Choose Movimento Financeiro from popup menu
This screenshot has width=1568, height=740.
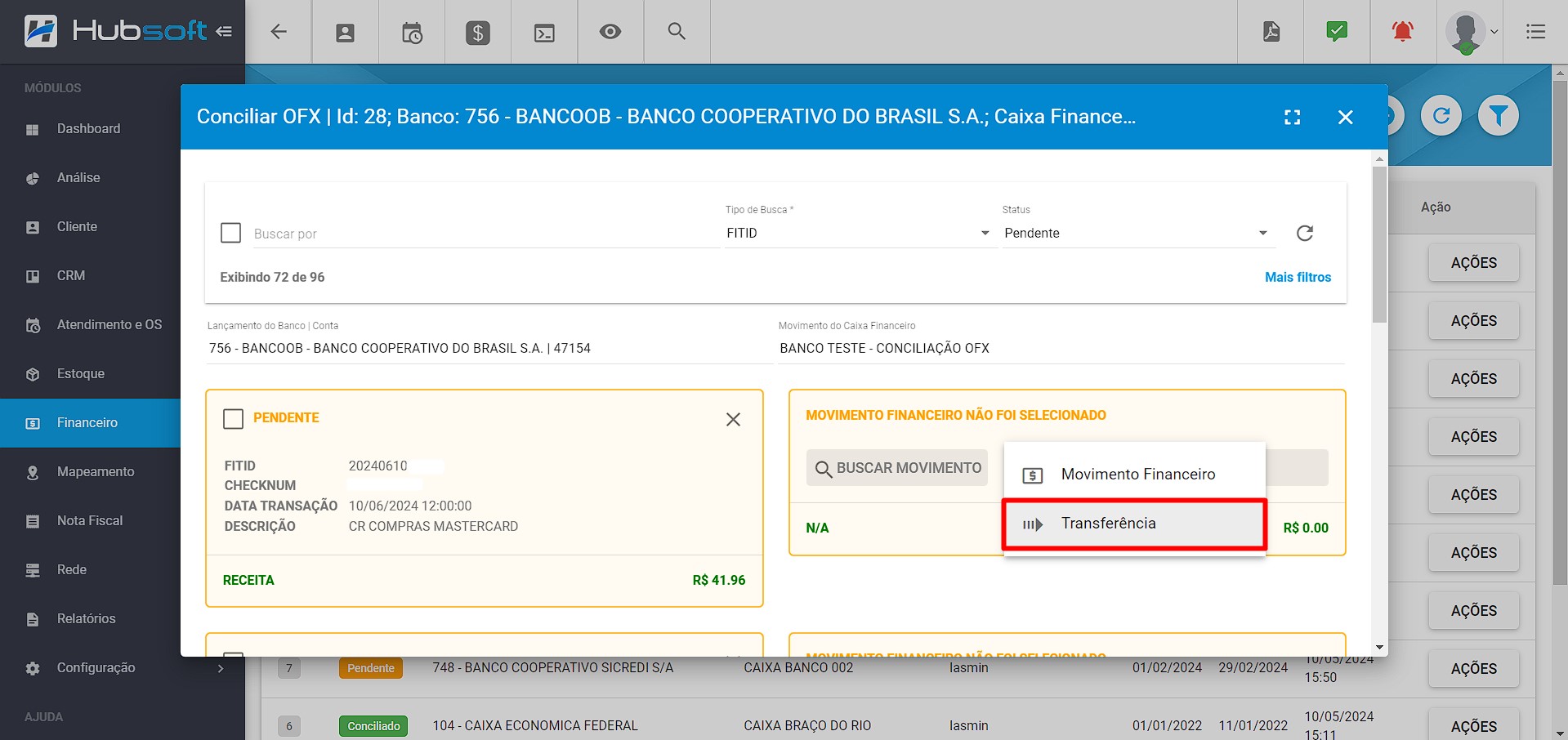pos(1134,475)
